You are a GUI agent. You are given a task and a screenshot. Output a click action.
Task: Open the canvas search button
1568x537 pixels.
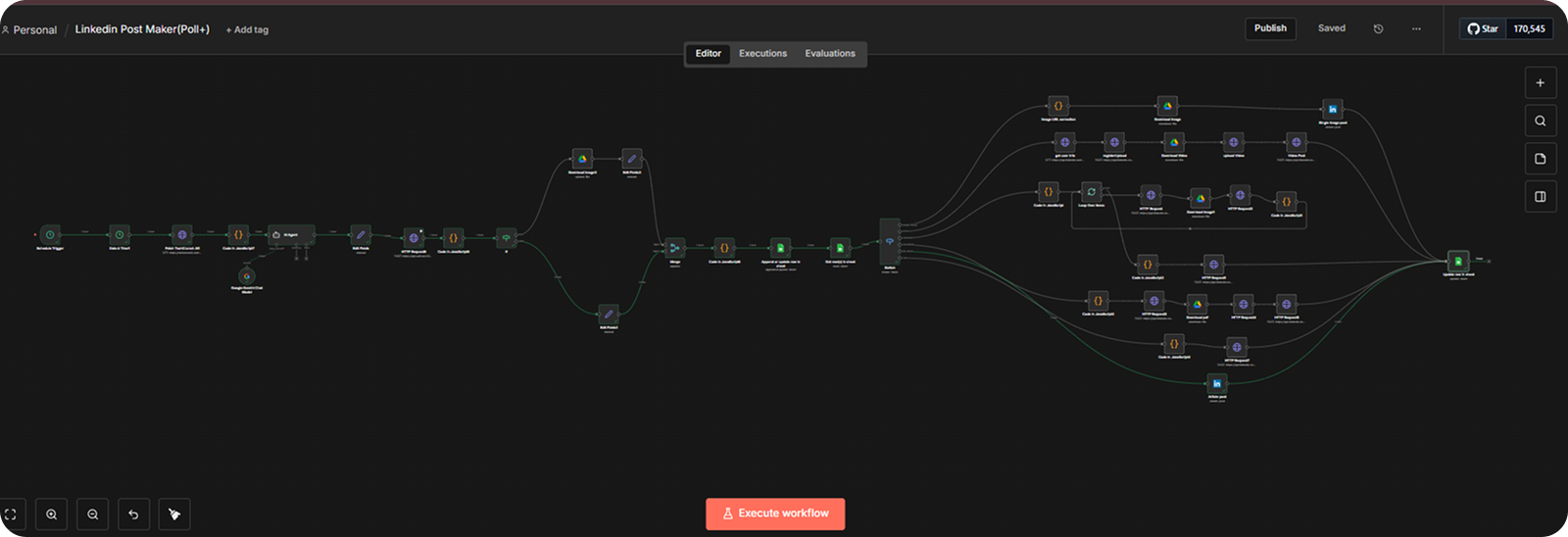tap(1540, 122)
